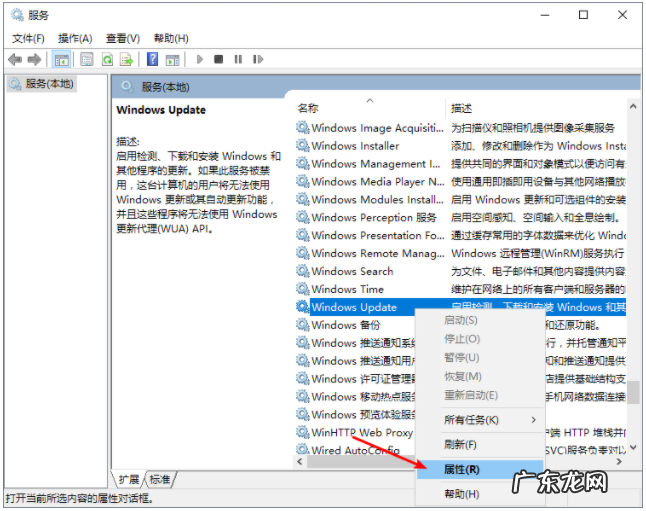Select the WinHTTP Web Proxy service
Image resolution: width=646 pixels, height=511 pixels.
(x=362, y=433)
